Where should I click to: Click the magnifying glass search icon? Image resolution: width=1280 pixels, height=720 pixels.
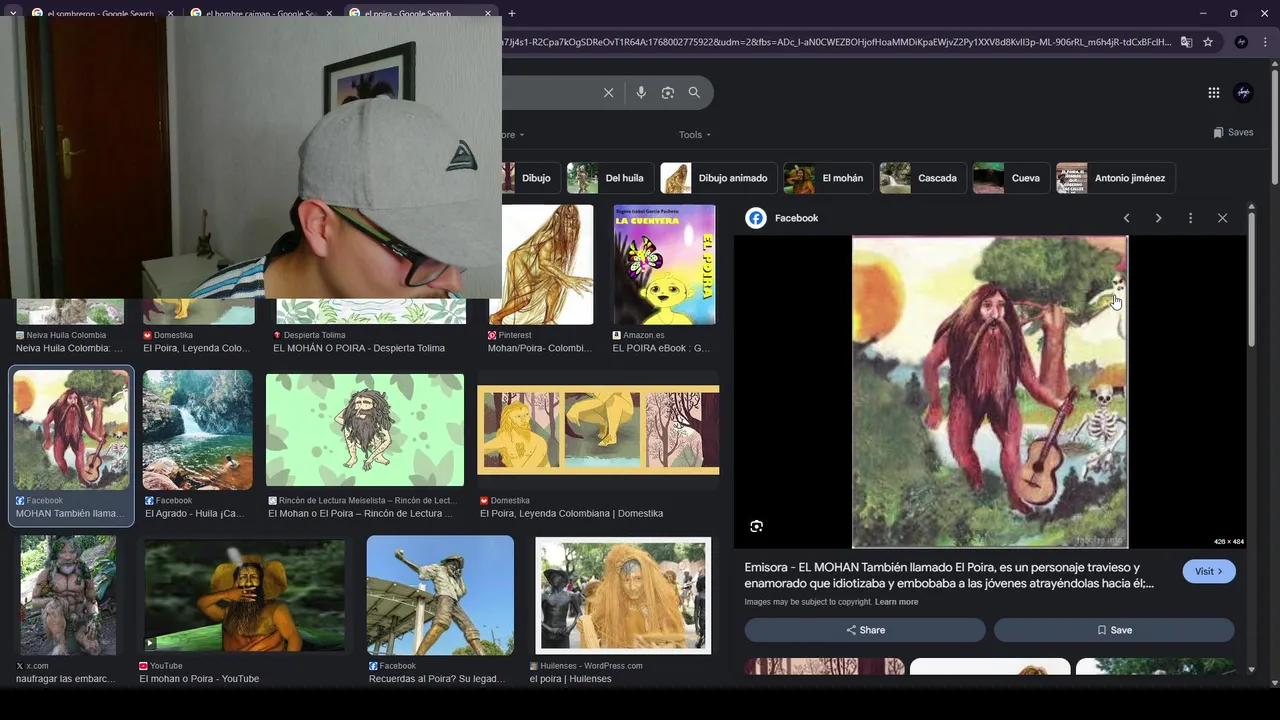click(x=694, y=93)
